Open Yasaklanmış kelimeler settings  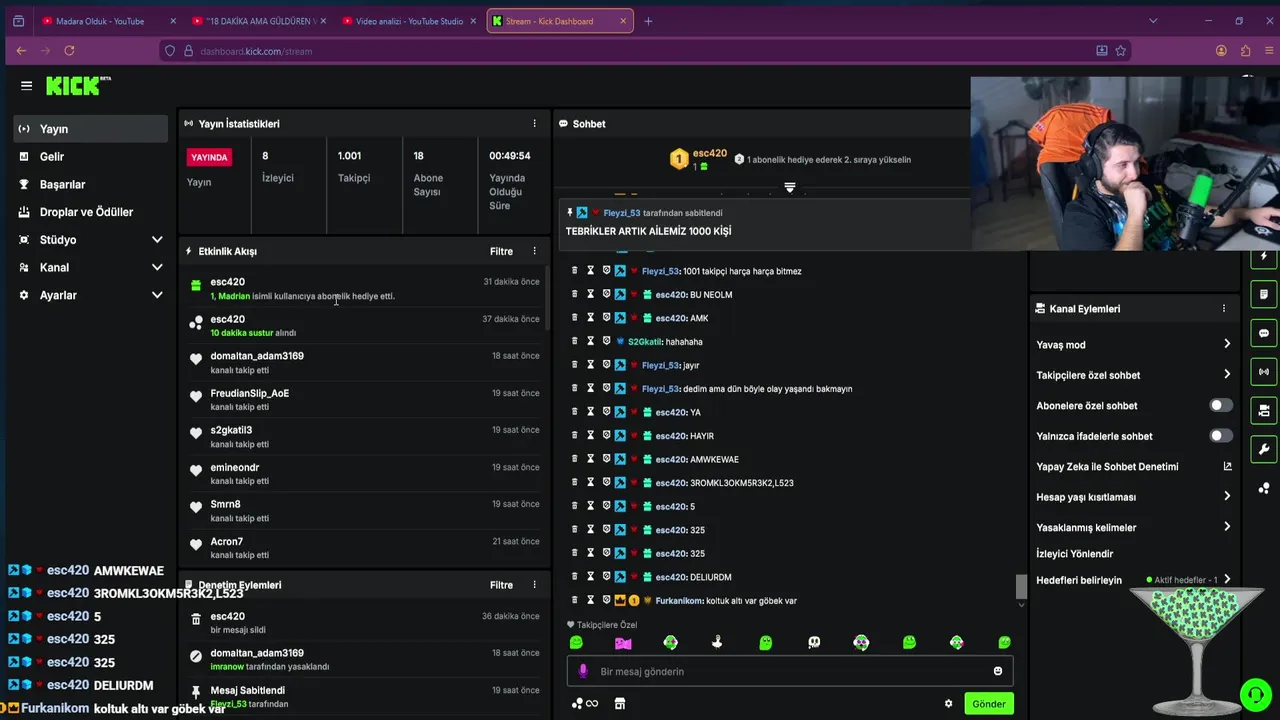[1134, 527]
